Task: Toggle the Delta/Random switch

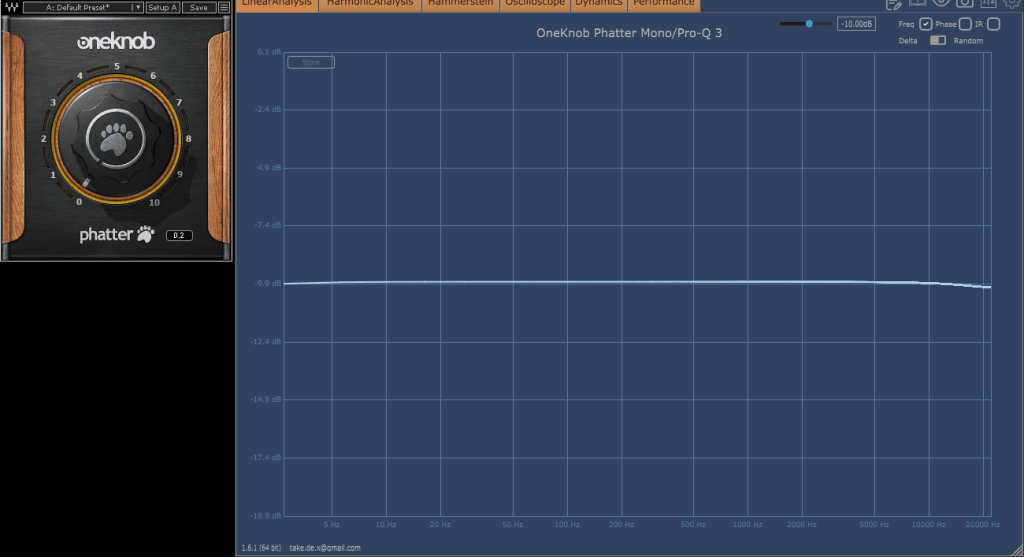Action: pos(938,40)
